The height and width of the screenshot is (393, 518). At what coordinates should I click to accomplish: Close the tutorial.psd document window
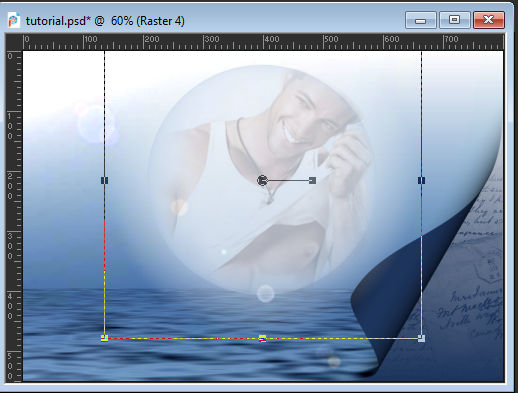[489, 20]
